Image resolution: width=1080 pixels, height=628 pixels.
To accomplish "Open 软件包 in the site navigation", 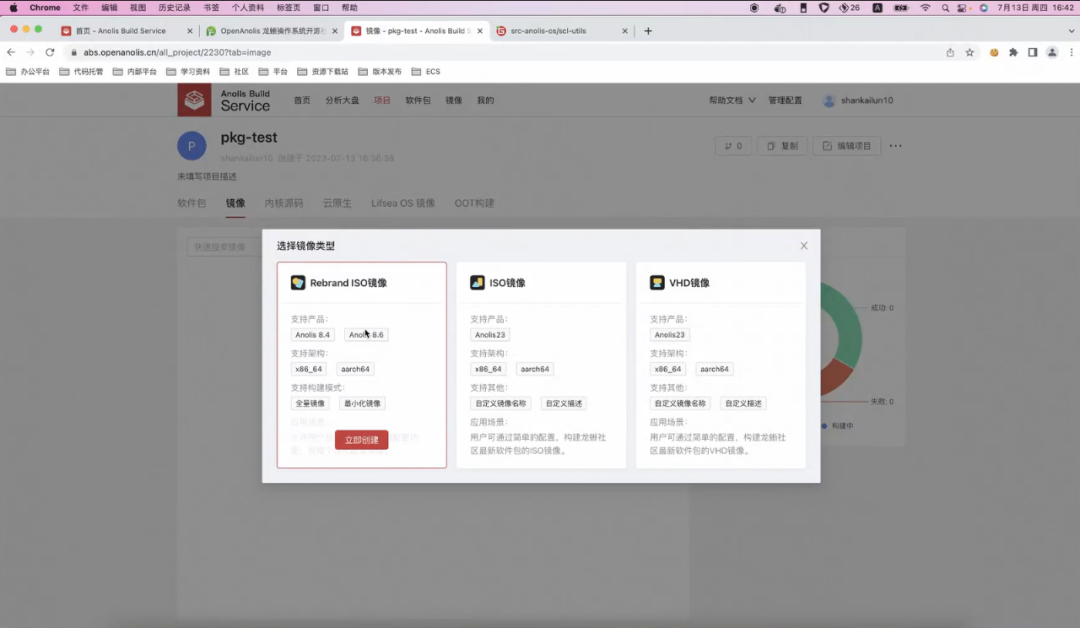I will tap(418, 101).
